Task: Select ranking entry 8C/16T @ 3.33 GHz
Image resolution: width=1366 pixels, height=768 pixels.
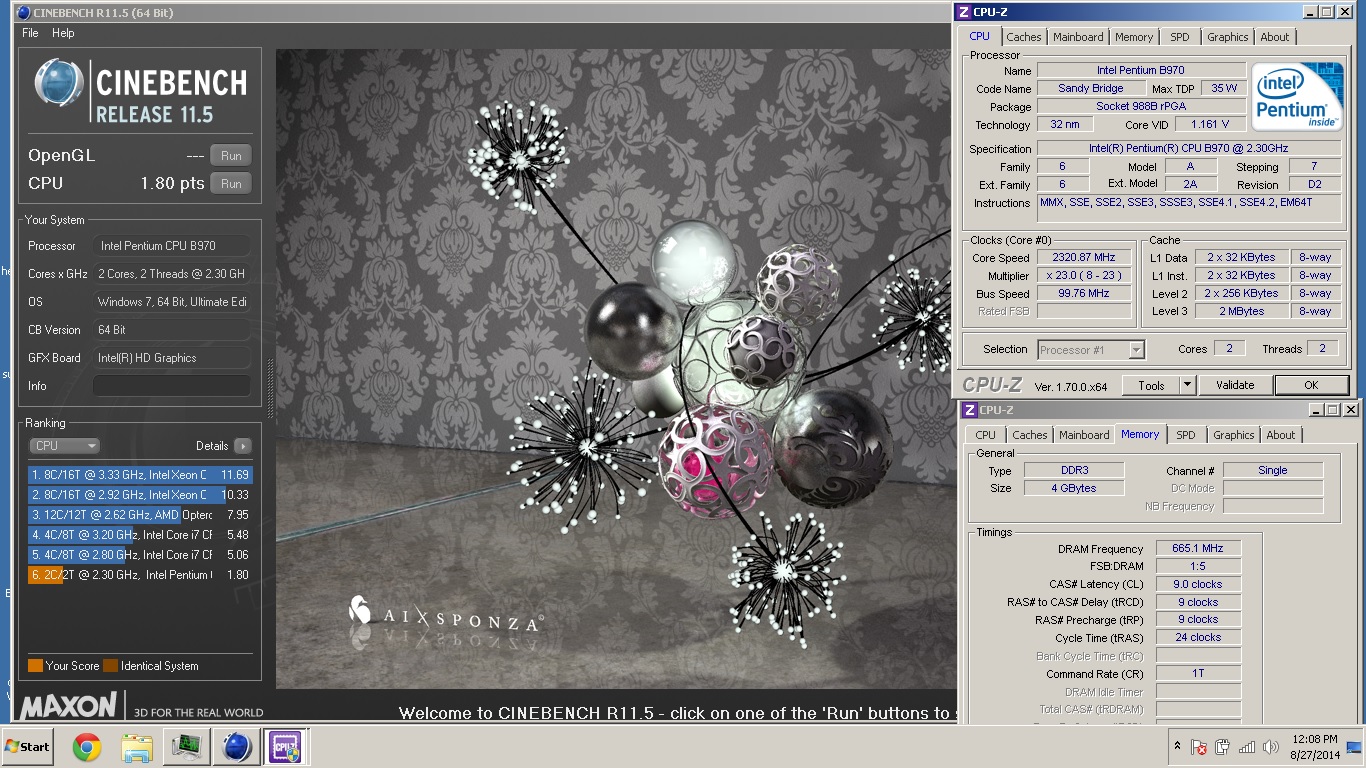Action: click(x=140, y=475)
